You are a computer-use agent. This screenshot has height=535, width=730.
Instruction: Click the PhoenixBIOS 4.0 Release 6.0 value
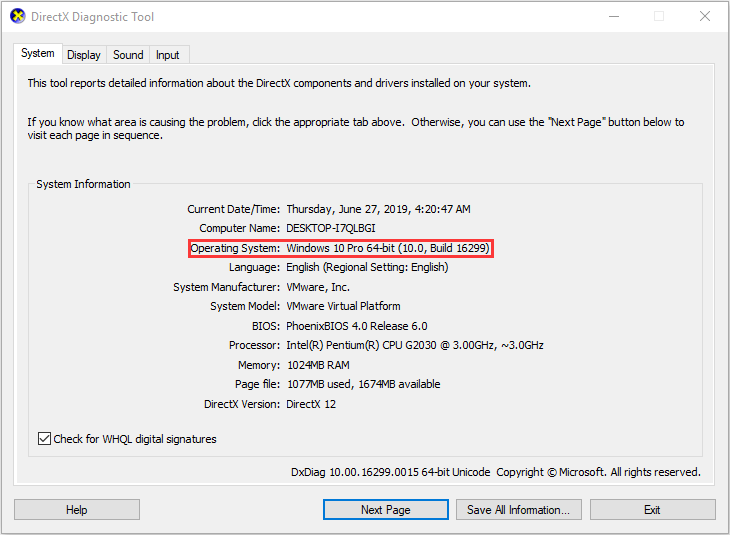coord(357,326)
